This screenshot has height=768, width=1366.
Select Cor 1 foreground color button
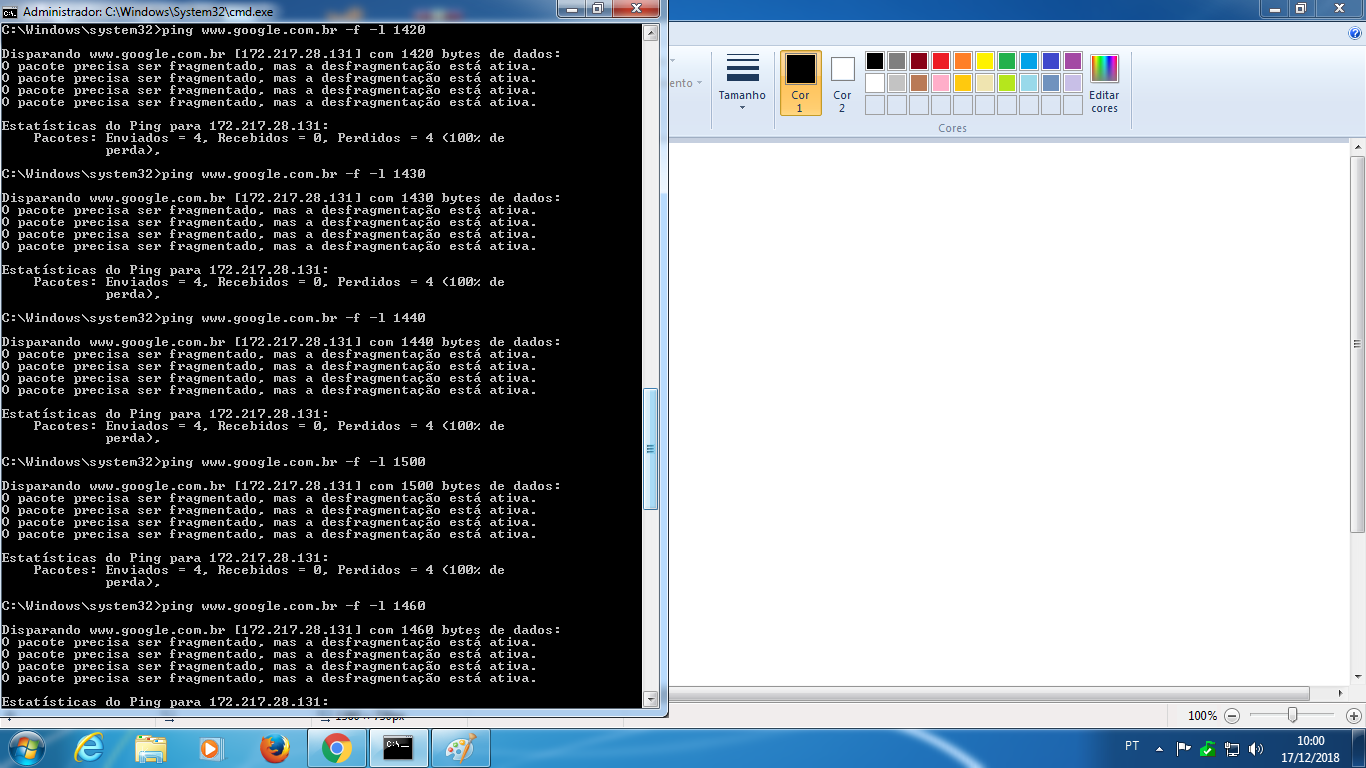point(800,83)
